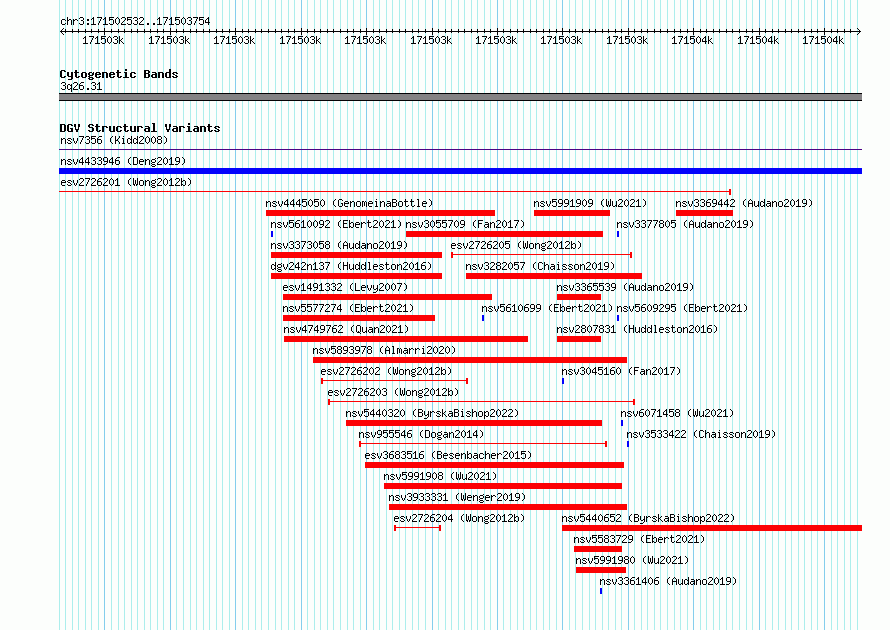Click the 3q26.31 cytogenetic band bar
890x630 pixels.
pyautogui.click(x=460, y=97)
